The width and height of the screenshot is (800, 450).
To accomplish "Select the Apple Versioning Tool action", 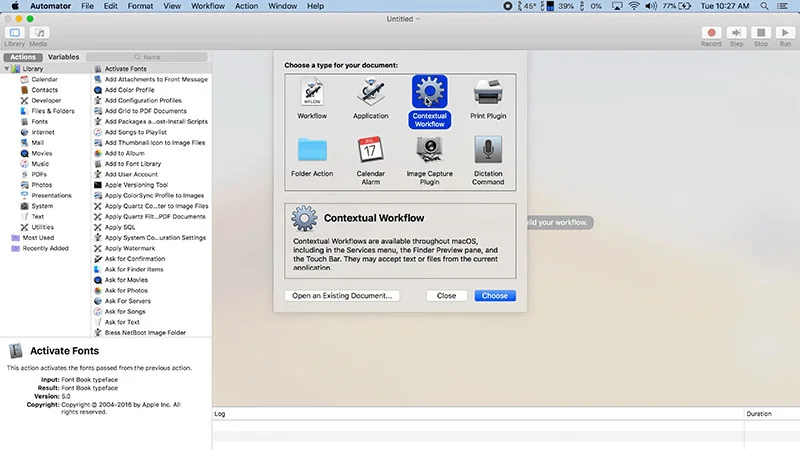I will pos(136,185).
